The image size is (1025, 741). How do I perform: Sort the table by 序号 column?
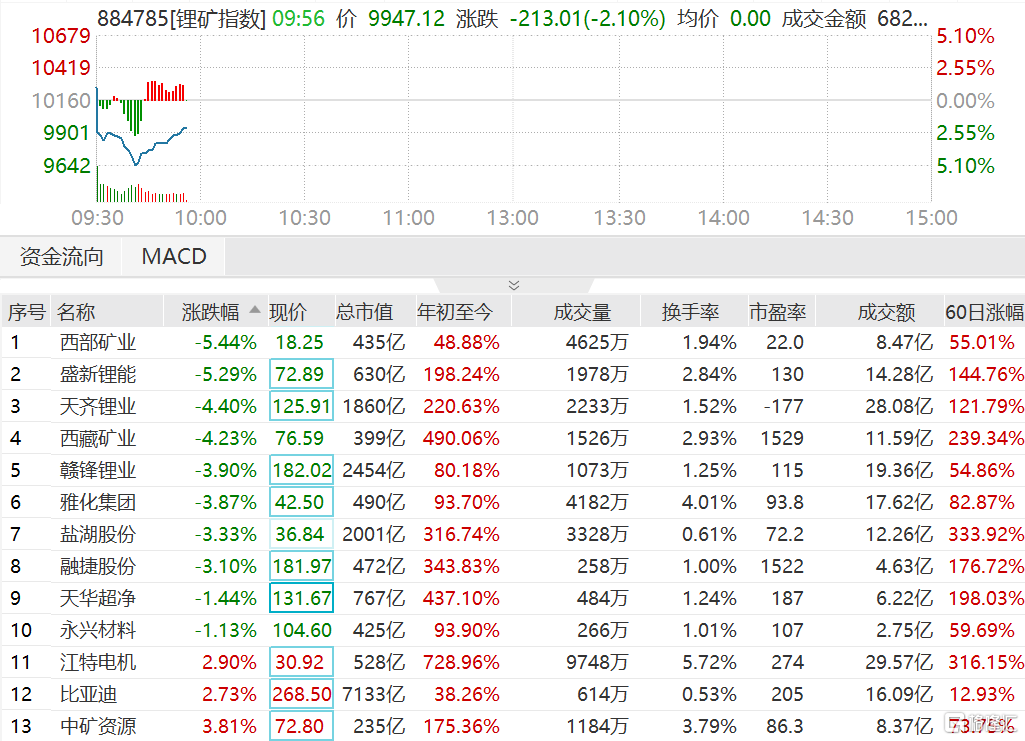[x=26, y=312]
